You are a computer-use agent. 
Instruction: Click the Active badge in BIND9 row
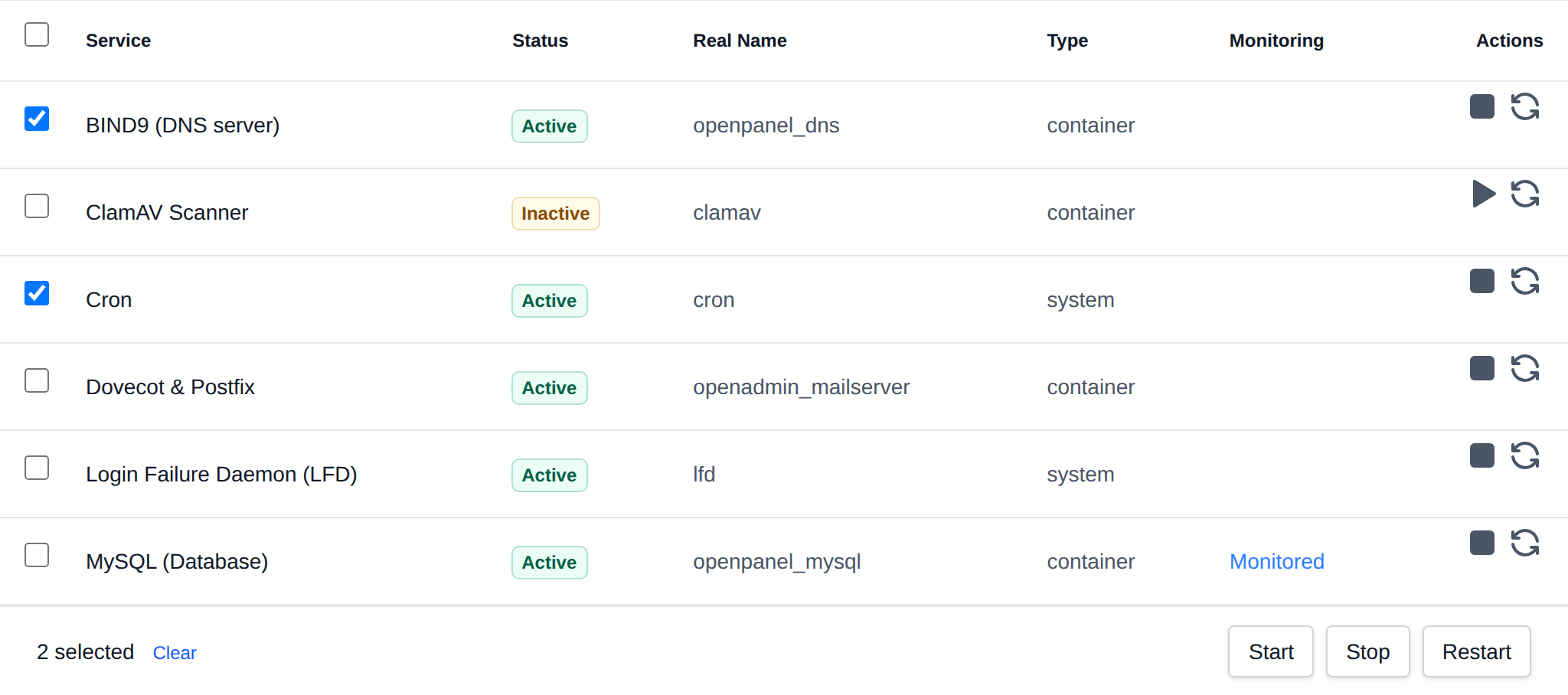(550, 126)
